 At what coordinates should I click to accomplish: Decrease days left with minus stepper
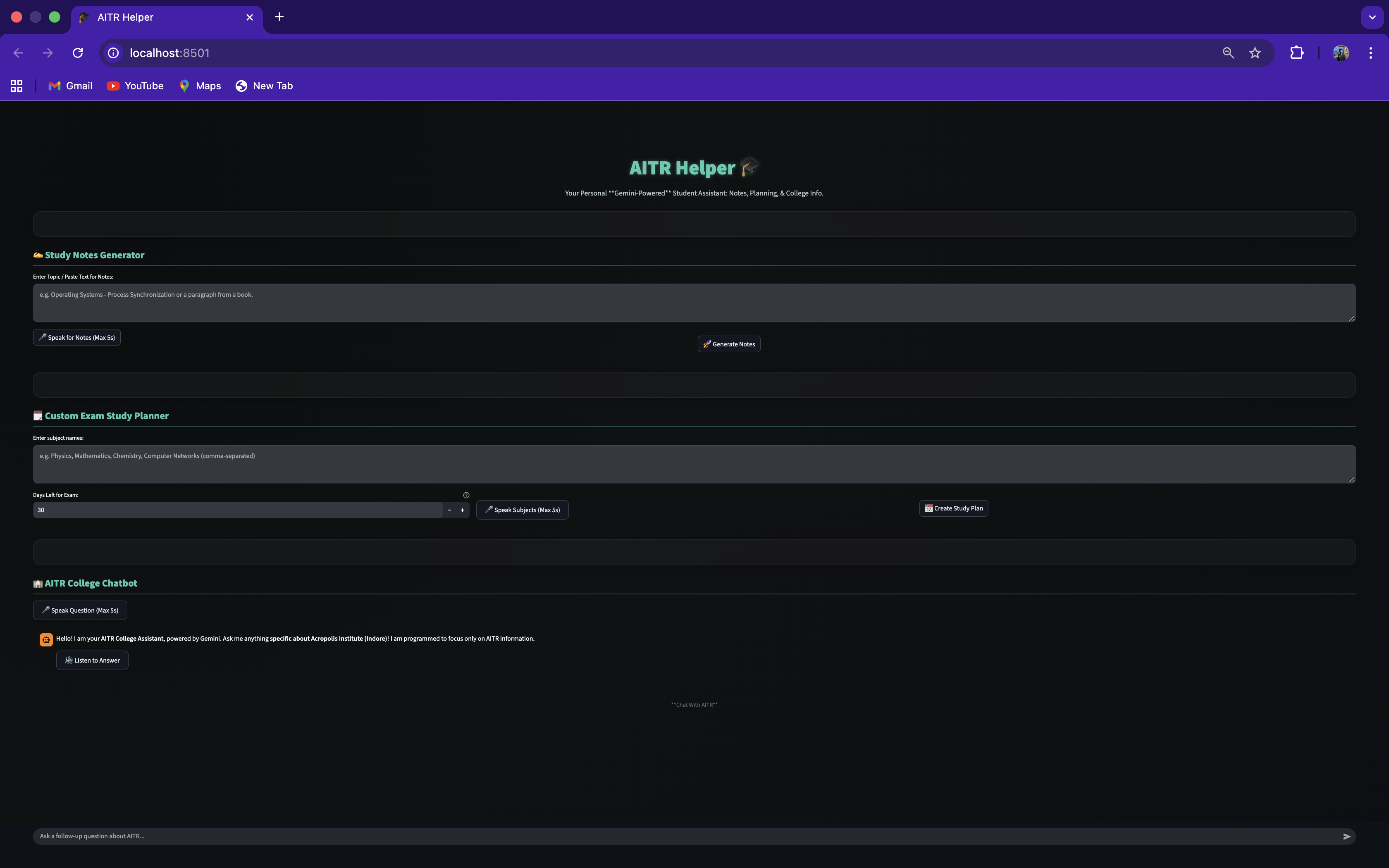[x=449, y=510]
